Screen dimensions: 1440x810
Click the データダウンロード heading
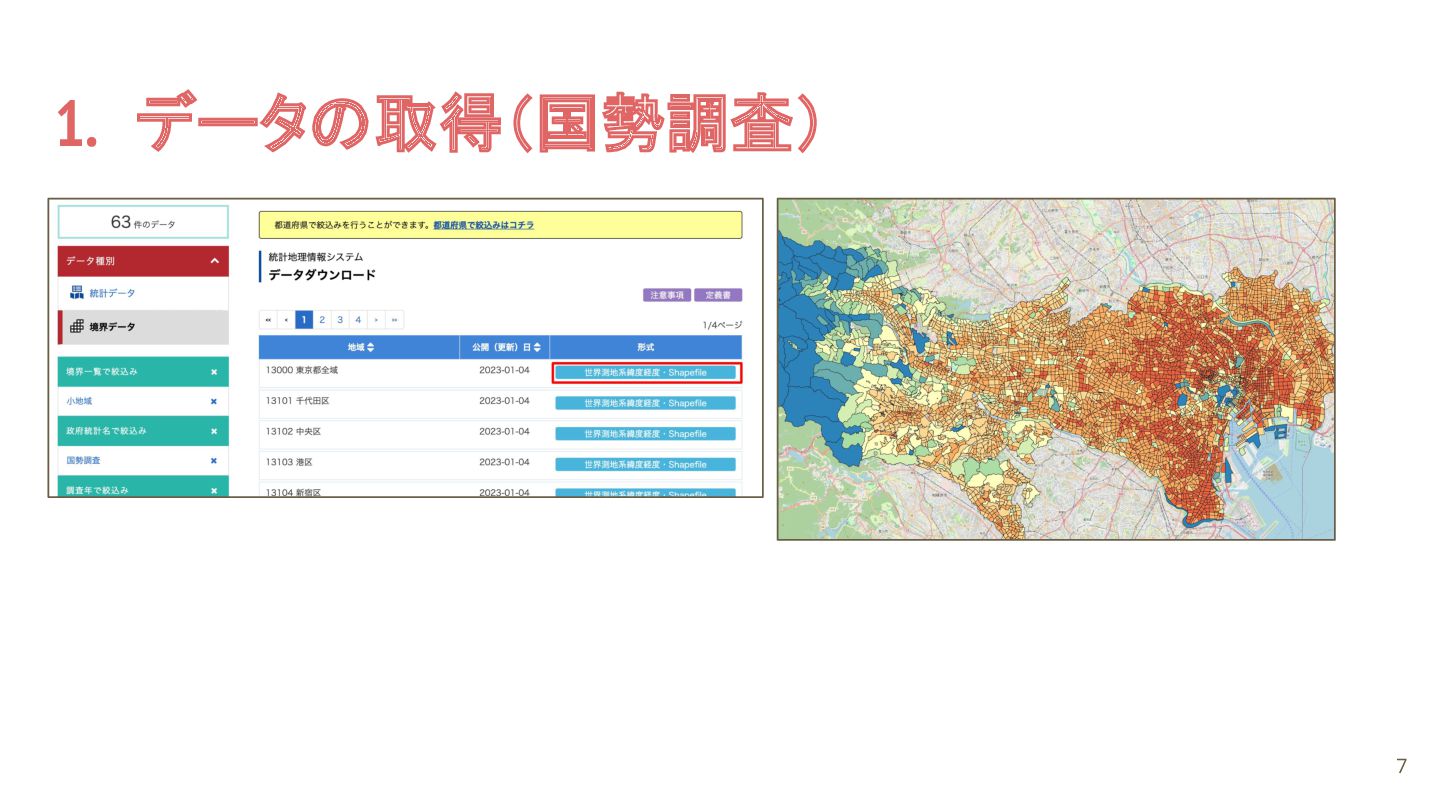pyautogui.click(x=322, y=275)
